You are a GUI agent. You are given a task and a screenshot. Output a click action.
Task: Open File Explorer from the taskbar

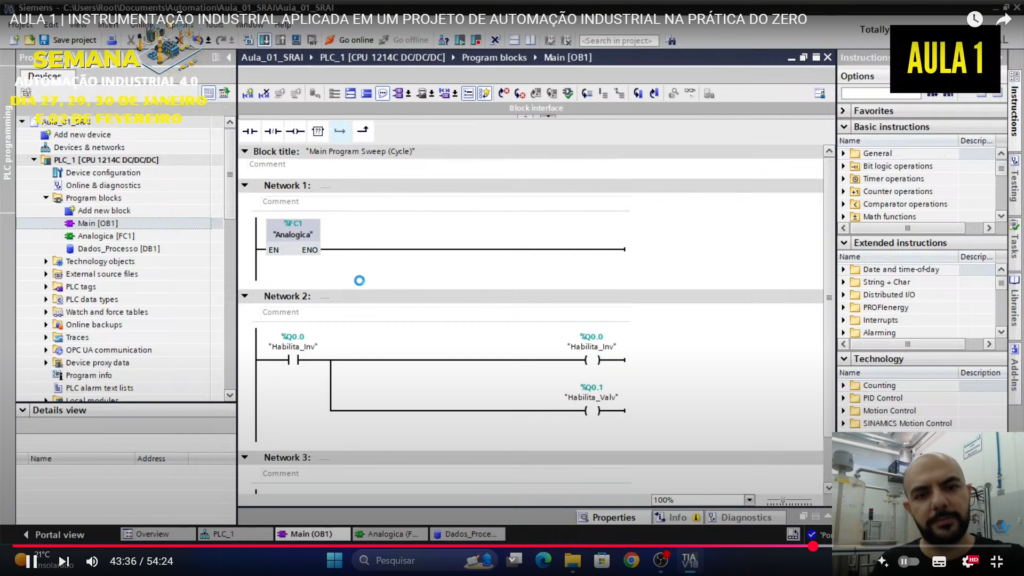[573, 560]
